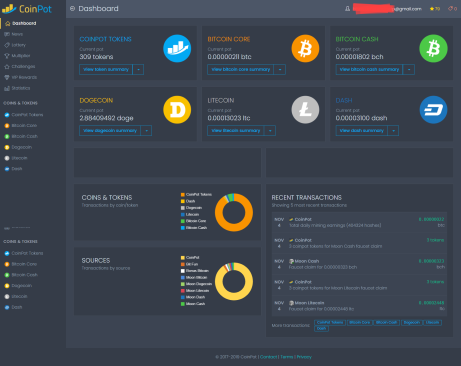
Task: Click the Privacy link in footer
Action: (x=304, y=357)
